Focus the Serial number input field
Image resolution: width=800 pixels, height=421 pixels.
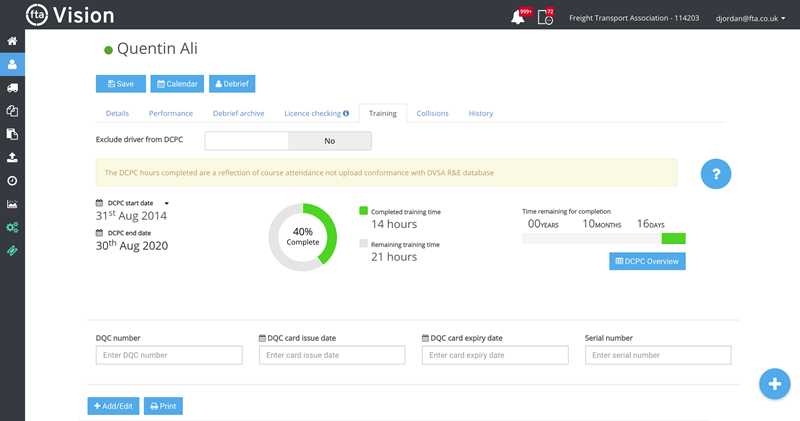(x=658, y=355)
